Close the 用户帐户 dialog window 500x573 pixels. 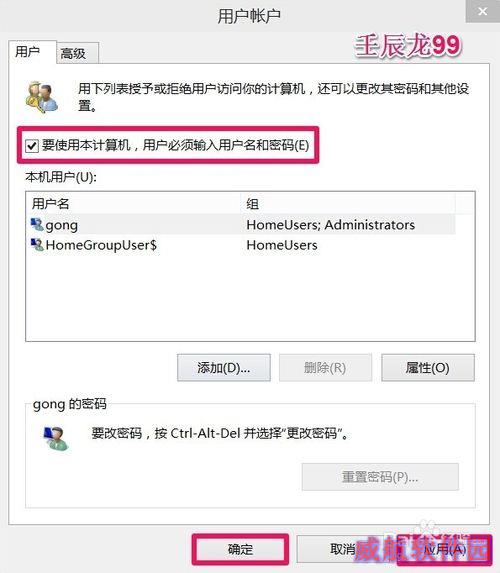tap(482, 11)
